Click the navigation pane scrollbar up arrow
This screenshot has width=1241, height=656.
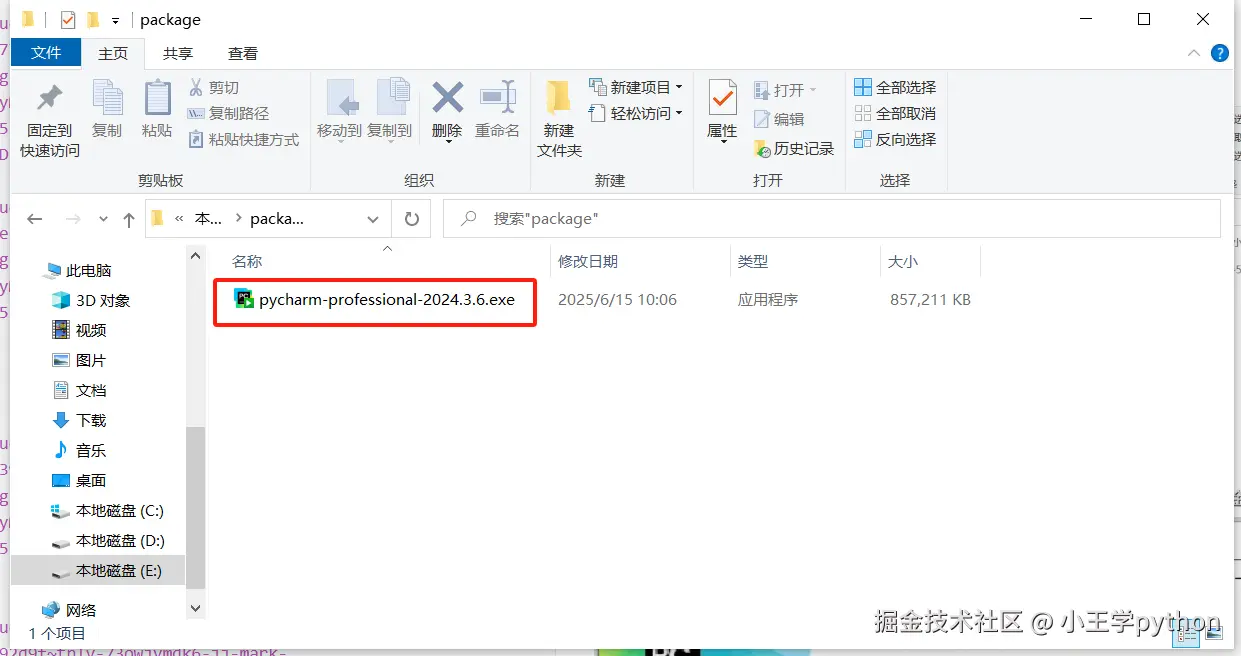195,257
